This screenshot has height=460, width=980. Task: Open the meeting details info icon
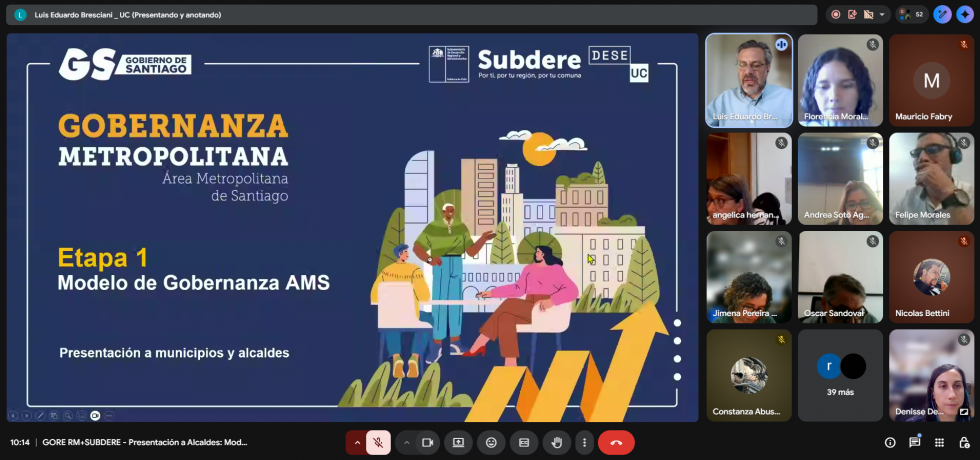[x=890, y=442]
